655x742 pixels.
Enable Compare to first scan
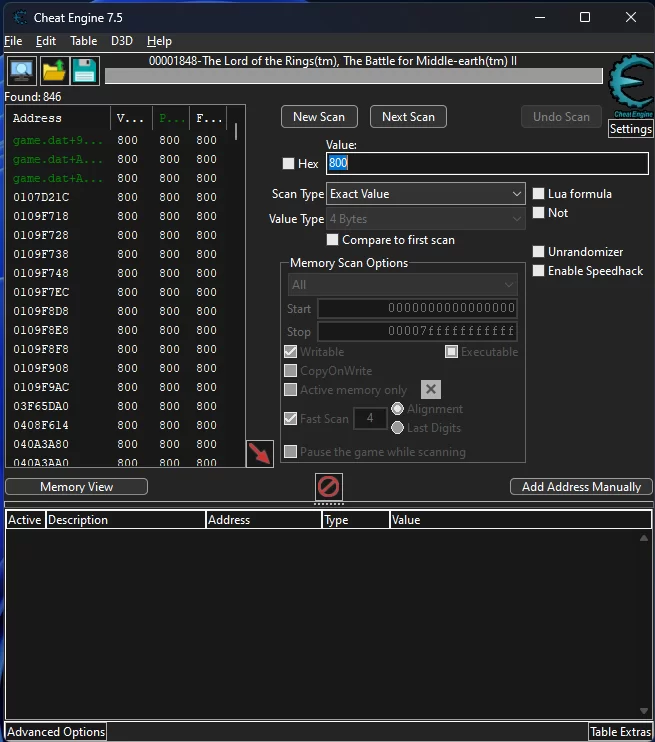click(x=332, y=240)
